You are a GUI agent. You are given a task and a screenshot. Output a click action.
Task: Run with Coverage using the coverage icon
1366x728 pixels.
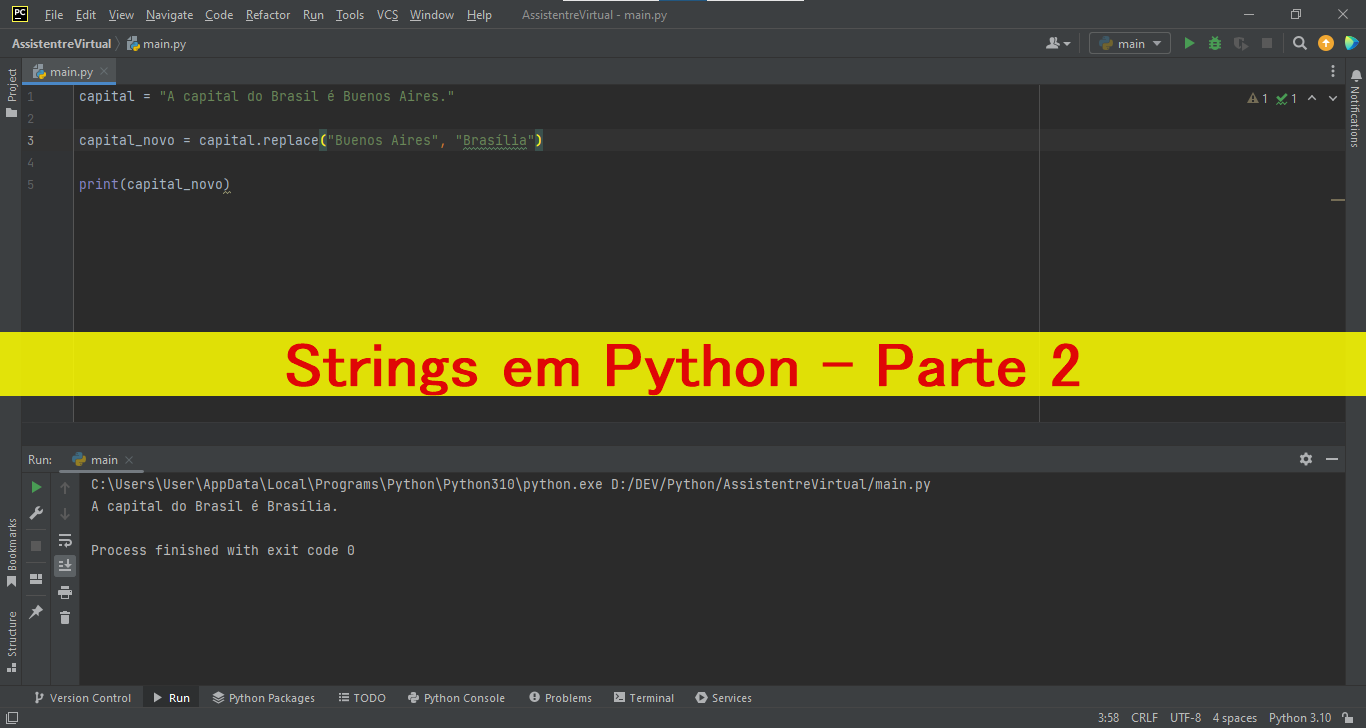point(1239,43)
